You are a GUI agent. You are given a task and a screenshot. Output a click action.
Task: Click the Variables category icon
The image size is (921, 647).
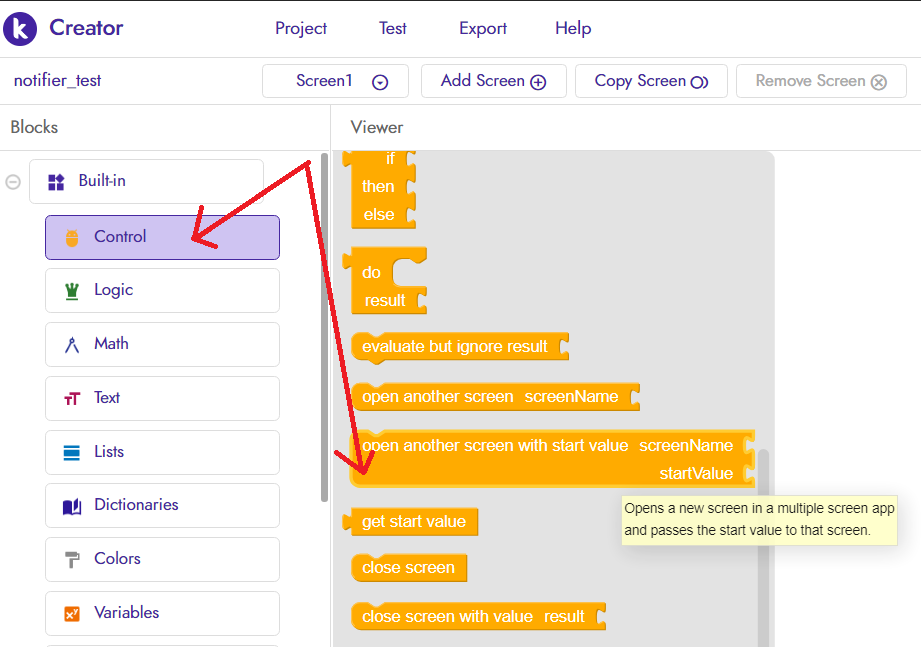click(71, 613)
